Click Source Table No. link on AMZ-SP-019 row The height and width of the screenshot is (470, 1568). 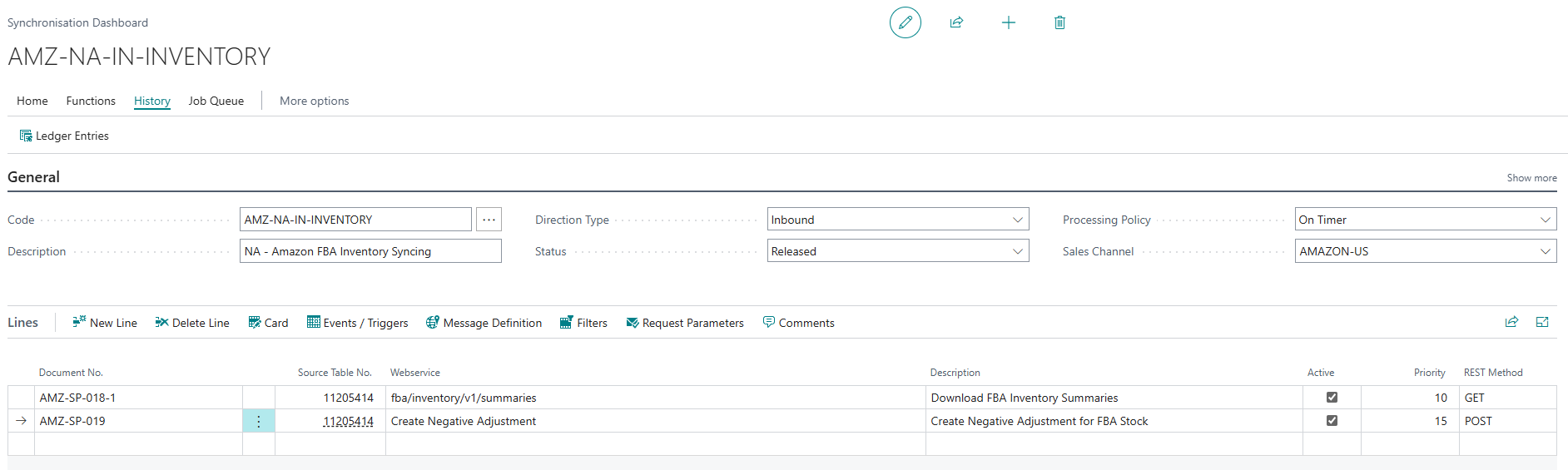click(x=348, y=421)
